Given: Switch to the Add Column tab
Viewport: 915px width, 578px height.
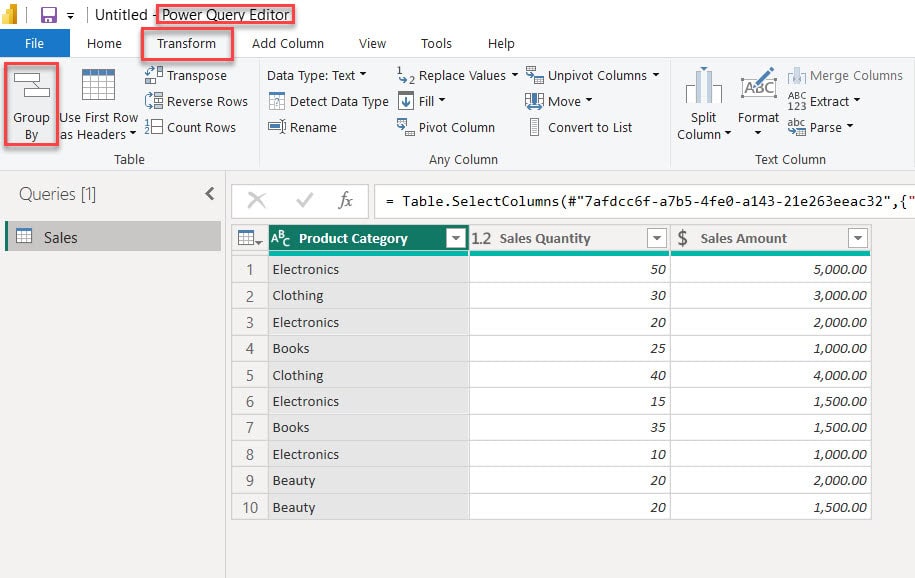Looking at the screenshot, I should click(x=288, y=43).
